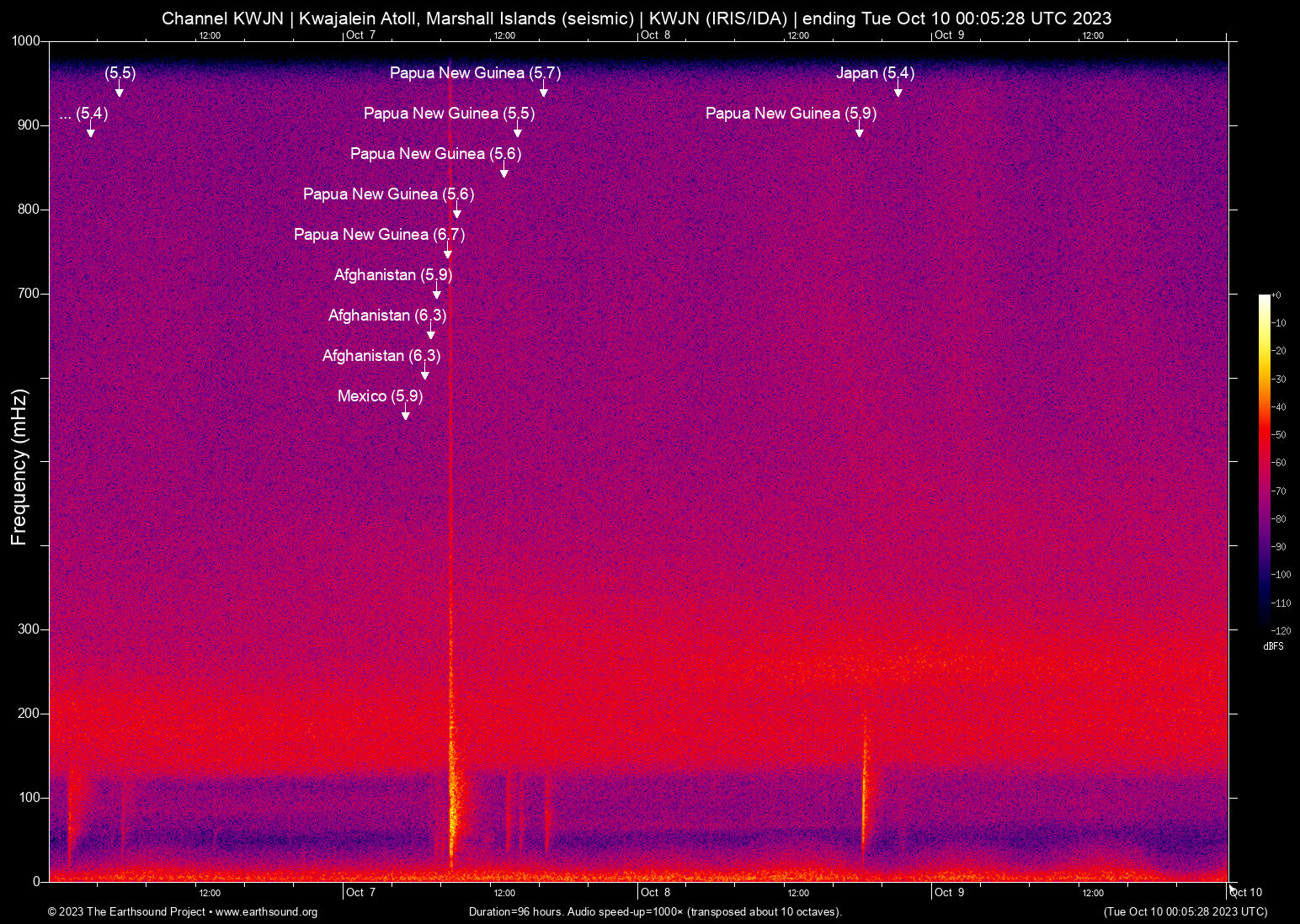
Task: Click the copyright 2023 The Earthsound Project text
Action: tap(126, 912)
